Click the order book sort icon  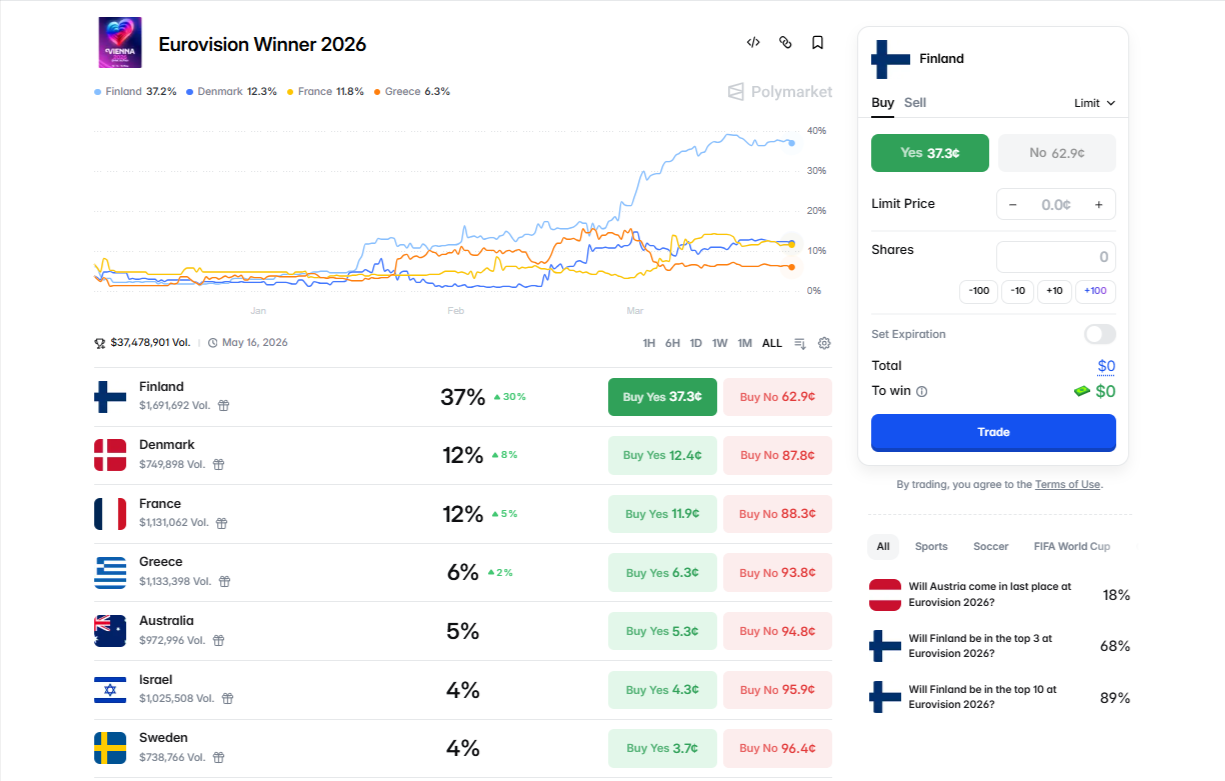click(x=799, y=343)
